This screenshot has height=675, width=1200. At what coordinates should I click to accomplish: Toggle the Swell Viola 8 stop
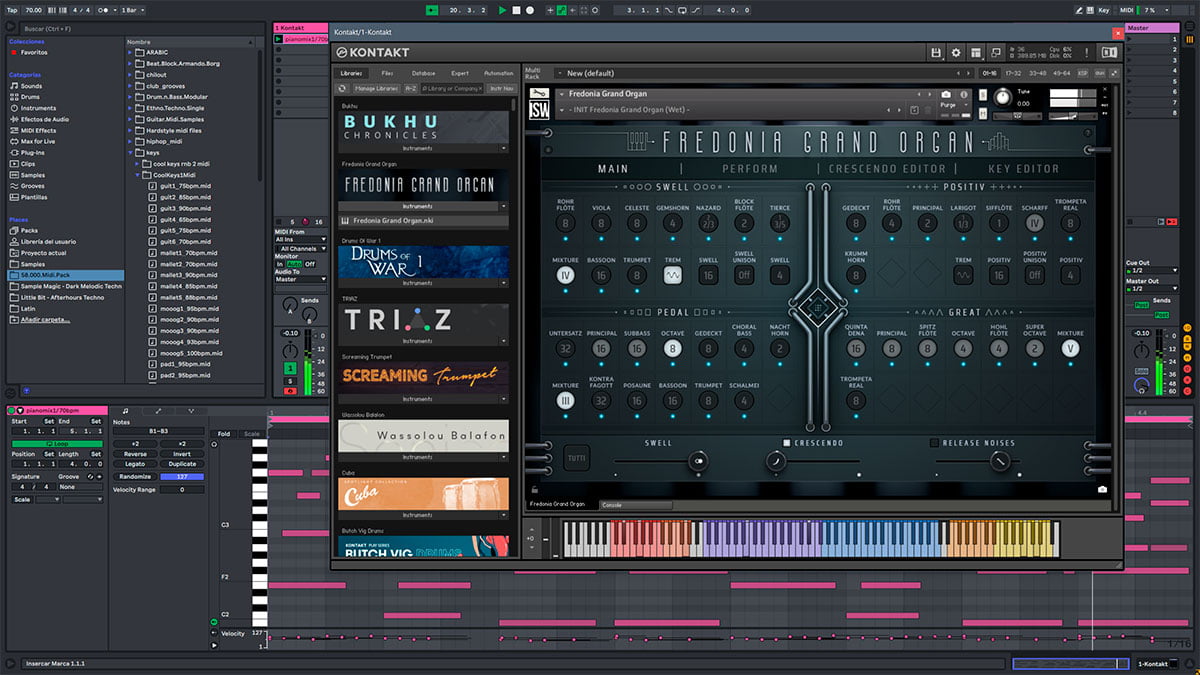point(601,223)
